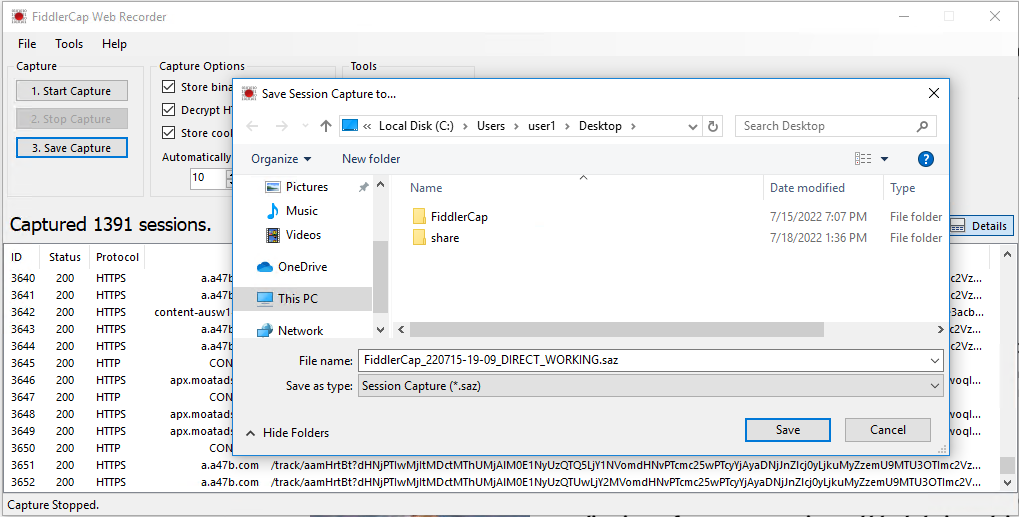The width and height of the screenshot is (1019, 517).
Task: Open the Help menu
Action: [x=114, y=44]
